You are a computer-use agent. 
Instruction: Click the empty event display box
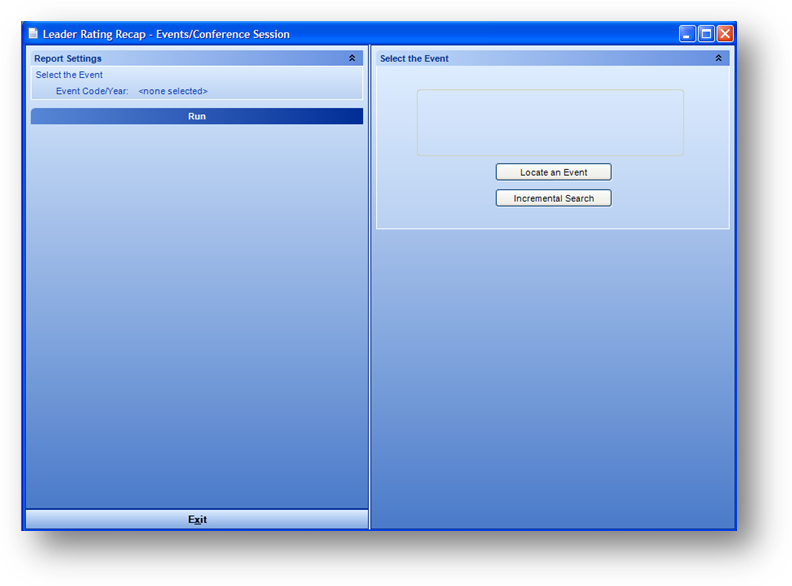[x=550, y=123]
